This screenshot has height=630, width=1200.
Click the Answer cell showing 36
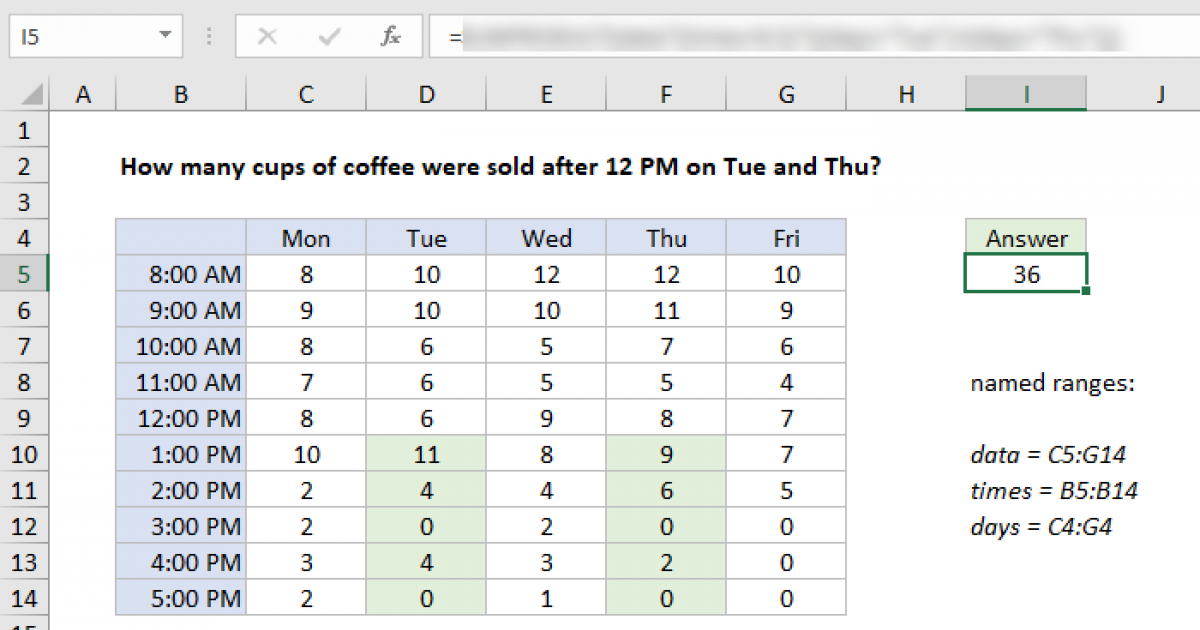(x=1026, y=274)
